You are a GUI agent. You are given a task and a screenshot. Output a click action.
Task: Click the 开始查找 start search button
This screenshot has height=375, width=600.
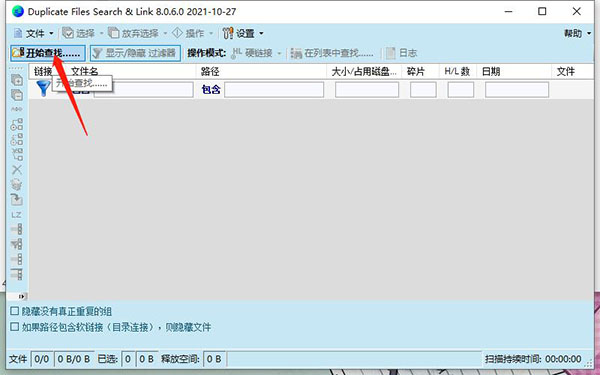pos(48,53)
